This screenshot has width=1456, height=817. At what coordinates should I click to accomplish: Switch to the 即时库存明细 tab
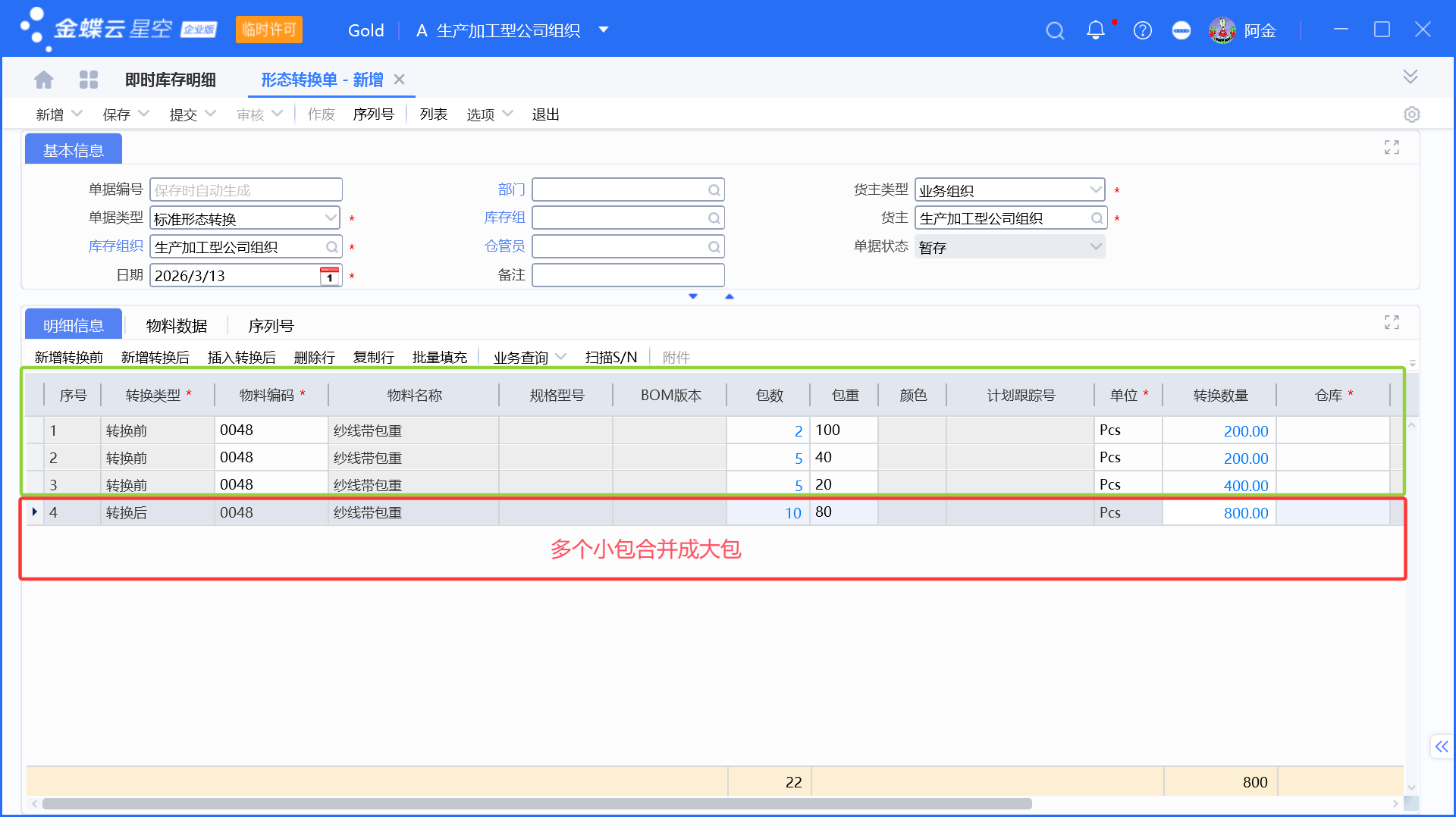tap(168, 79)
